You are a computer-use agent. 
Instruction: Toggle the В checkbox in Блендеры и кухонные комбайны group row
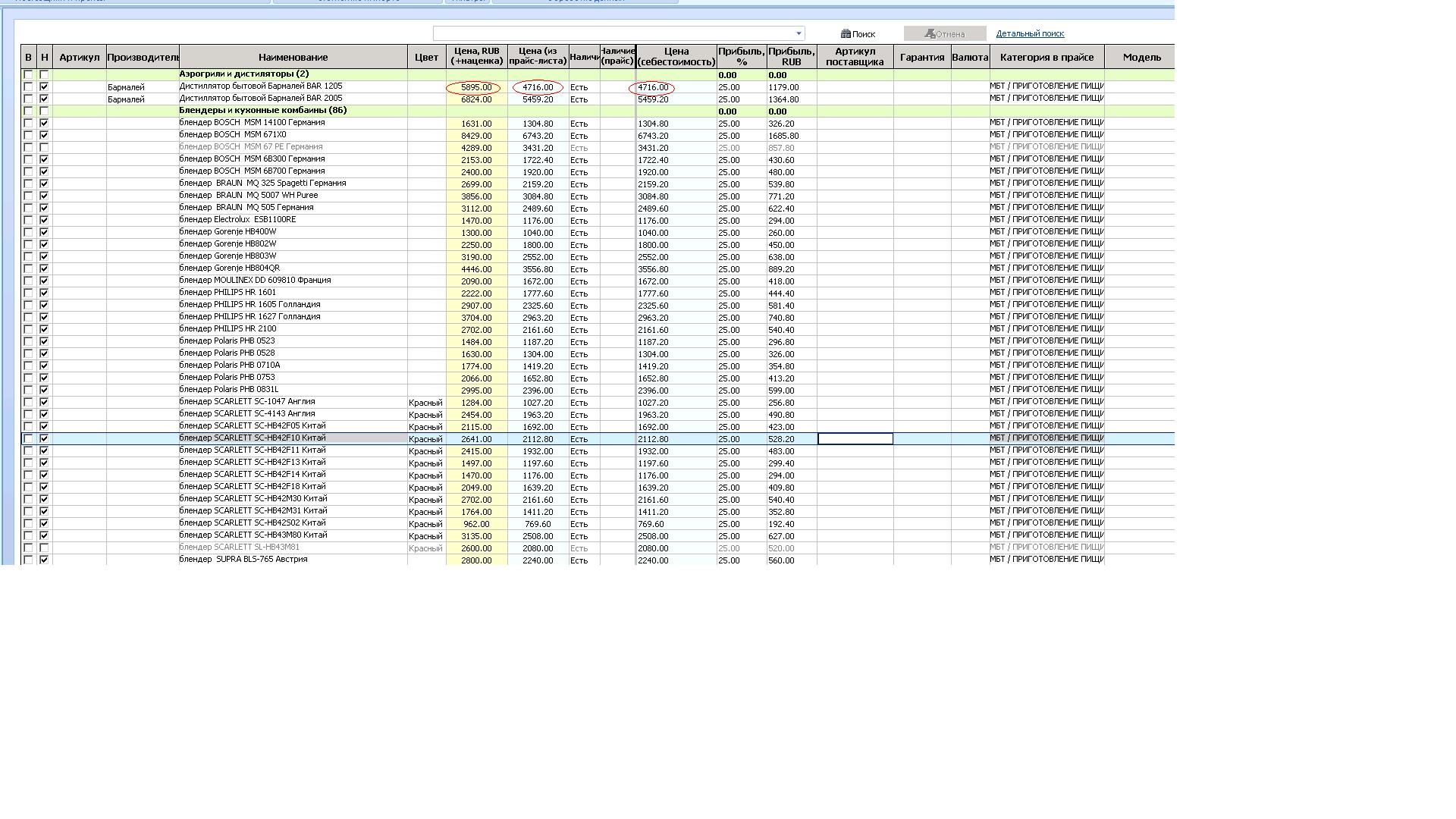coord(28,111)
